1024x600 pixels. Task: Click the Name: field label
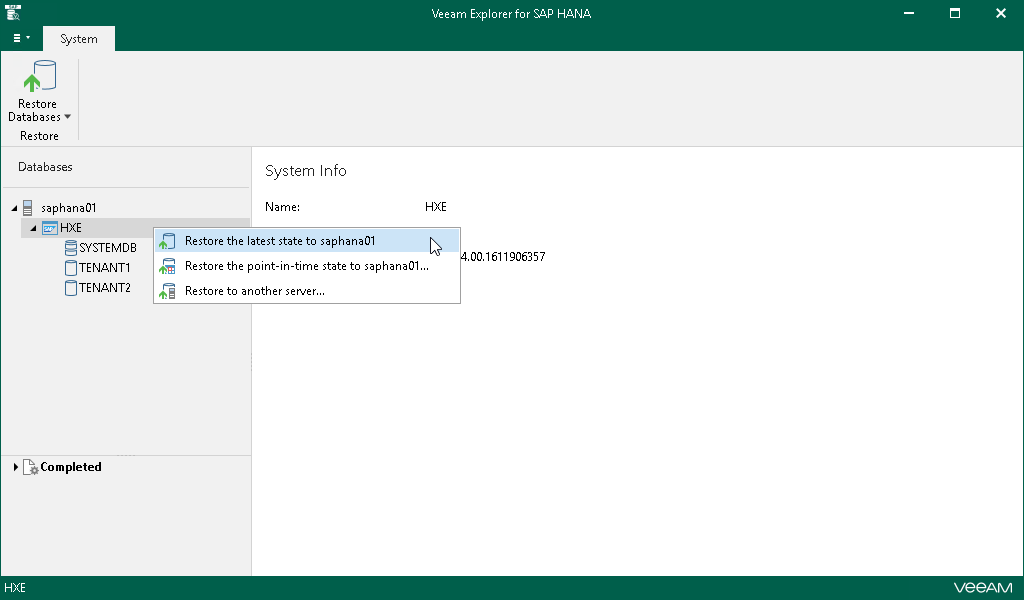[282, 207]
